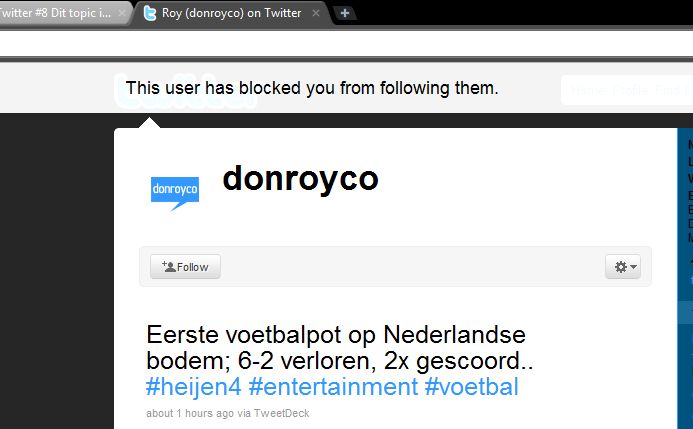Screen dimensions: 693x429
Task: Click the faded Home link in top navigation
Action: point(590,91)
